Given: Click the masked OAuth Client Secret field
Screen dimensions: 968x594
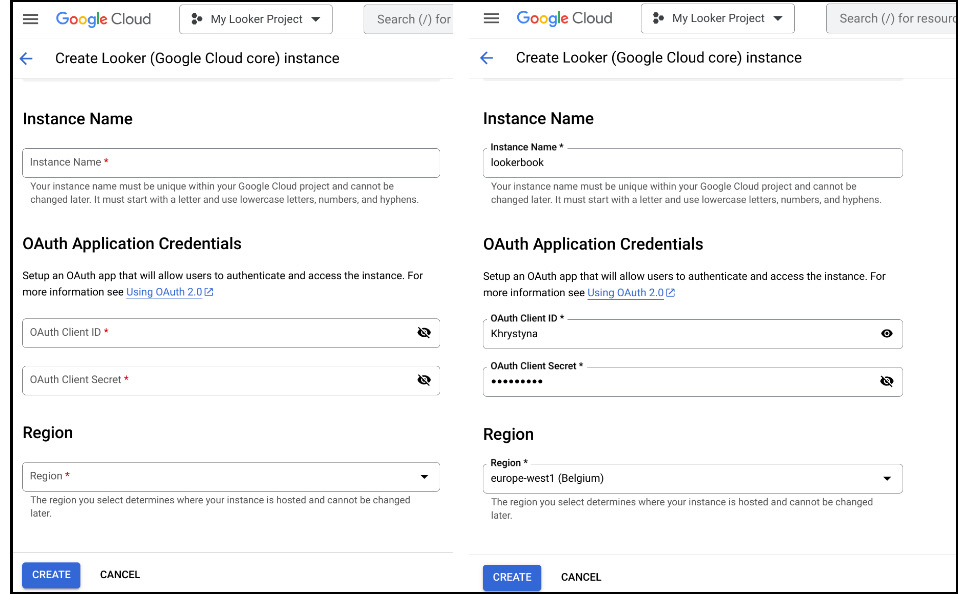Looking at the screenshot, I should 693,382.
